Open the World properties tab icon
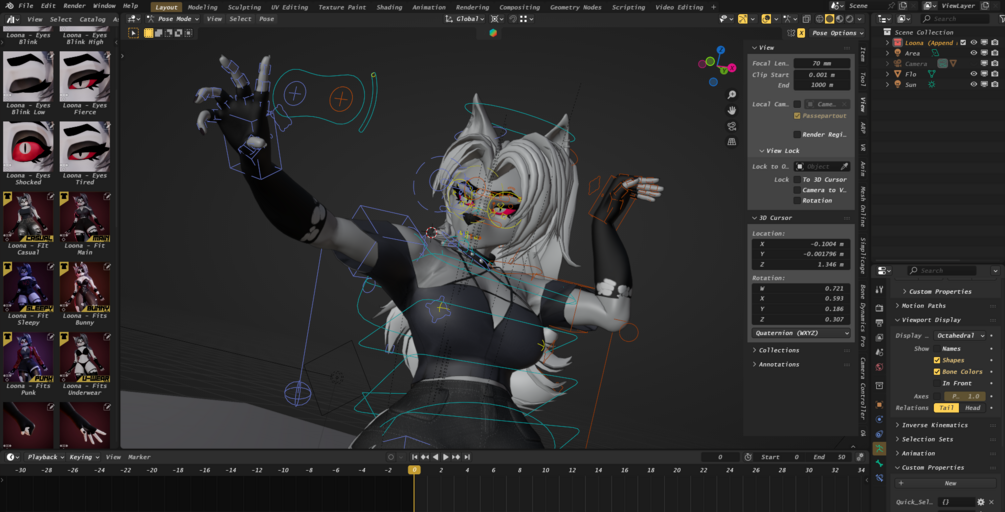This screenshot has height=512, width=1005. tap(879, 367)
